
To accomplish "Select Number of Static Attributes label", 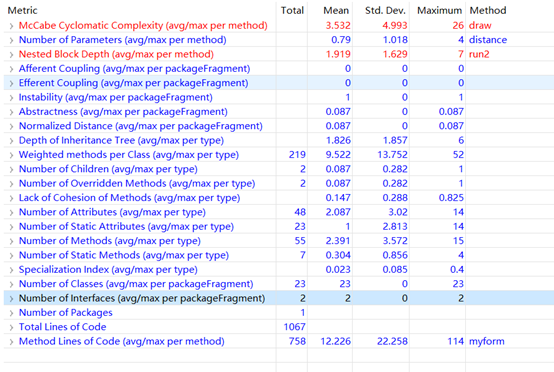I will pyautogui.click(x=126, y=226).
